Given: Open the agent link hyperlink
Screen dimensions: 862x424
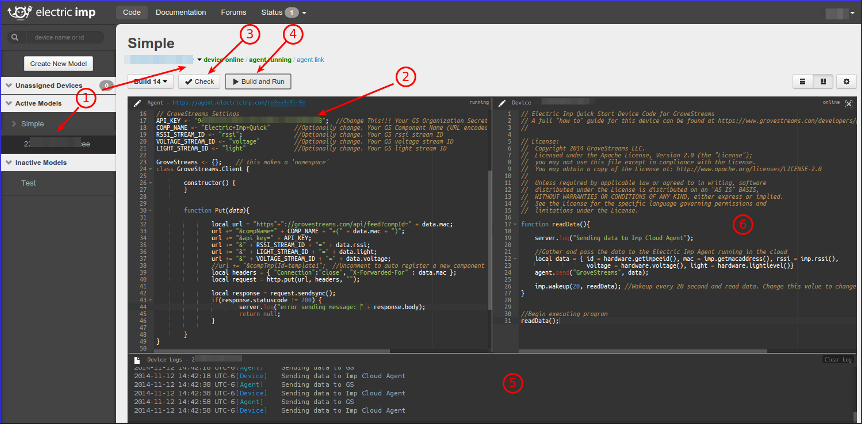Looking at the screenshot, I should tap(310, 60).
